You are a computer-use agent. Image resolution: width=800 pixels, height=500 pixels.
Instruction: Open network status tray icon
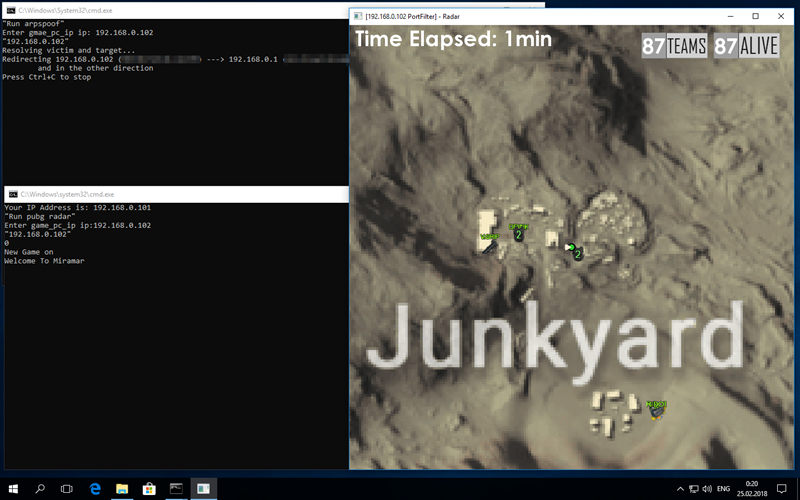coord(694,489)
